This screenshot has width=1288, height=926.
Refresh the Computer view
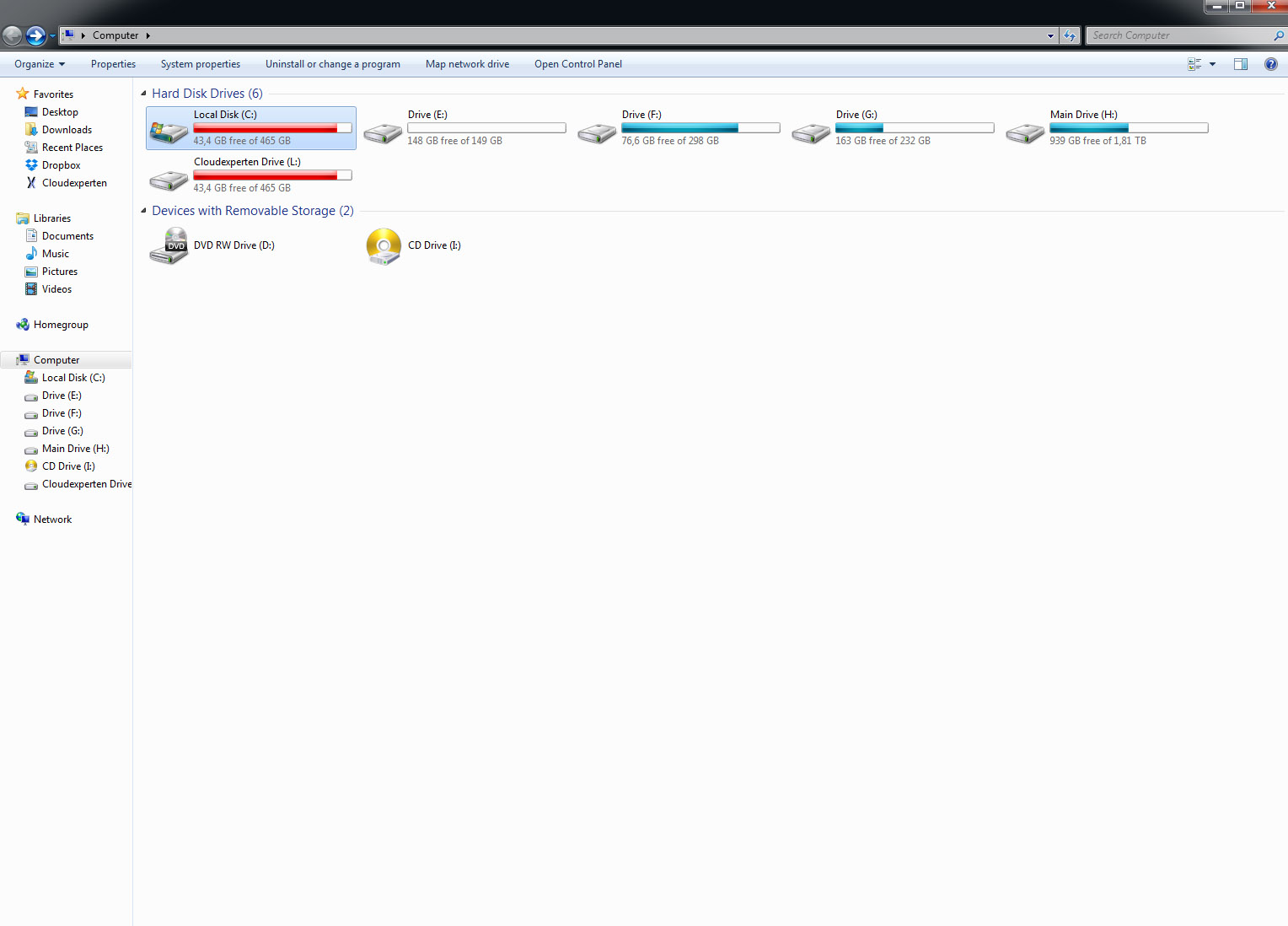(x=1070, y=35)
